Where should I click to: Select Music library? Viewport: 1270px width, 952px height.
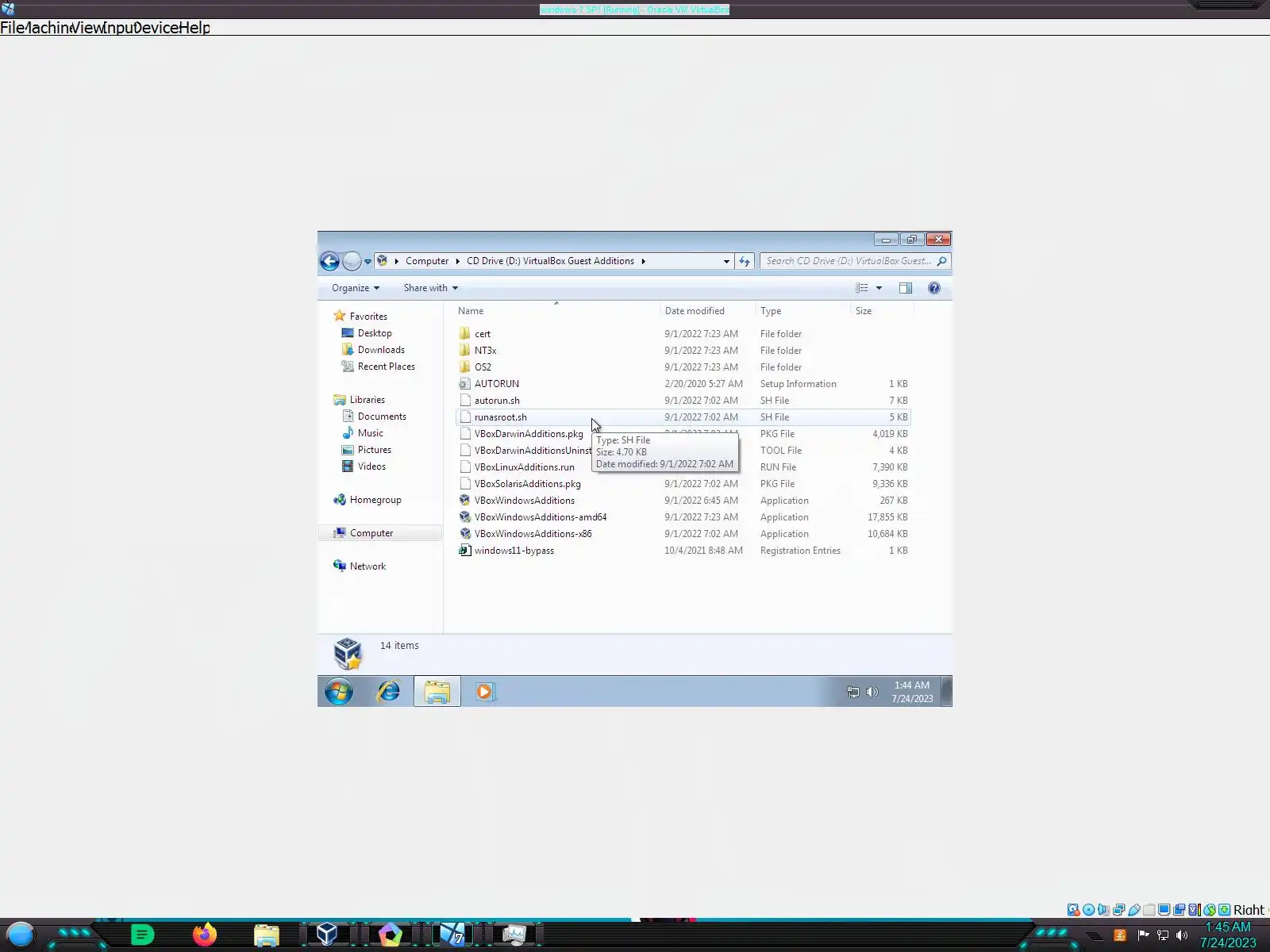[x=371, y=433]
